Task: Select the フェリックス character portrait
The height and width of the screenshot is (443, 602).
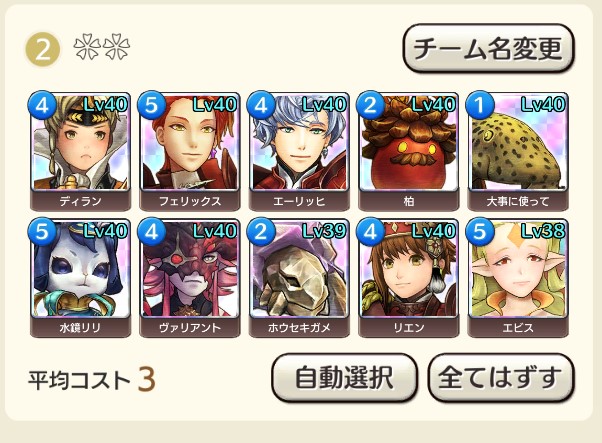Action: click(x=190, y=151)
